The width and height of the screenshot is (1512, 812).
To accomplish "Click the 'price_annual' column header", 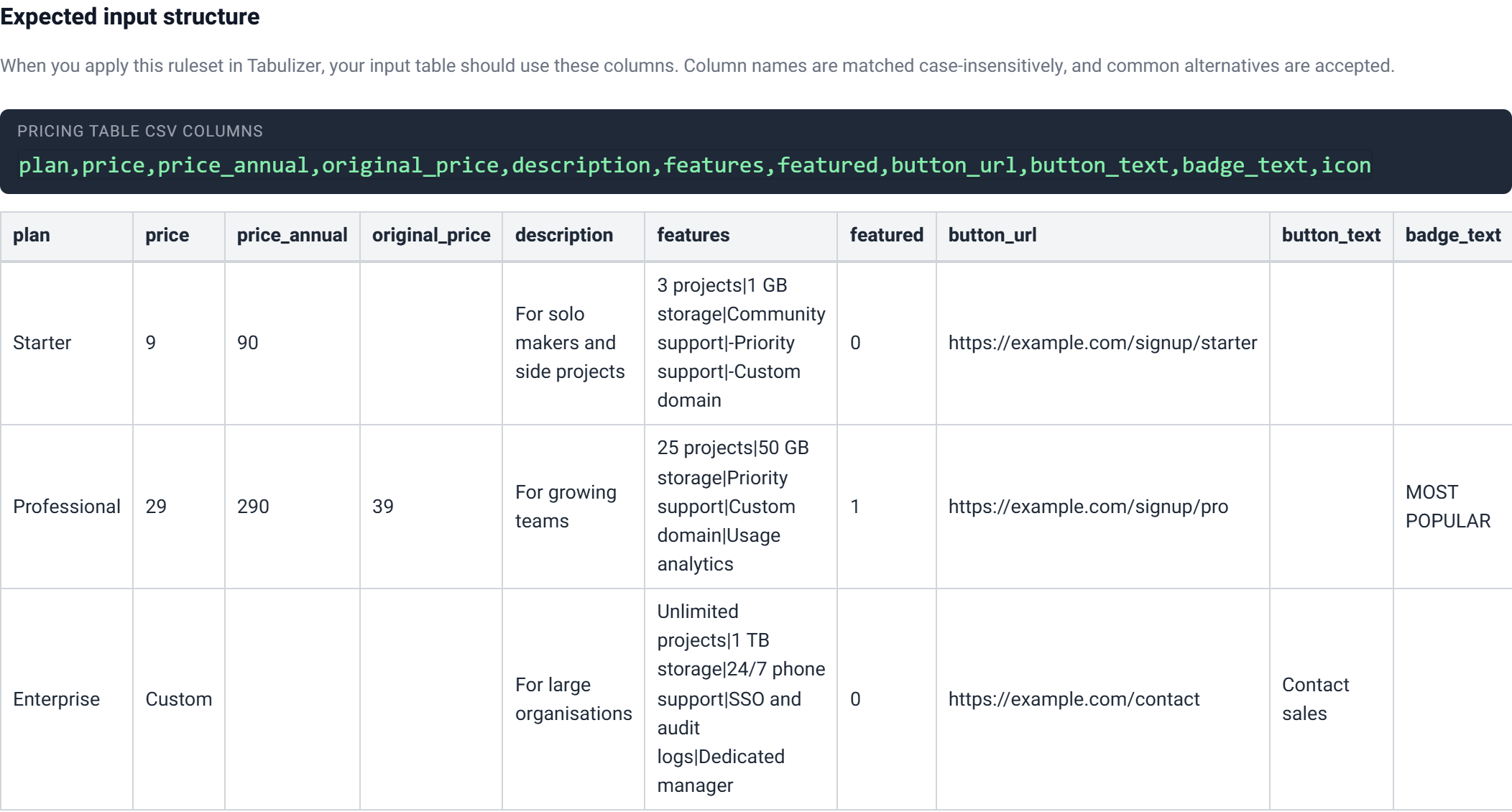I will (x=292, y=235).
